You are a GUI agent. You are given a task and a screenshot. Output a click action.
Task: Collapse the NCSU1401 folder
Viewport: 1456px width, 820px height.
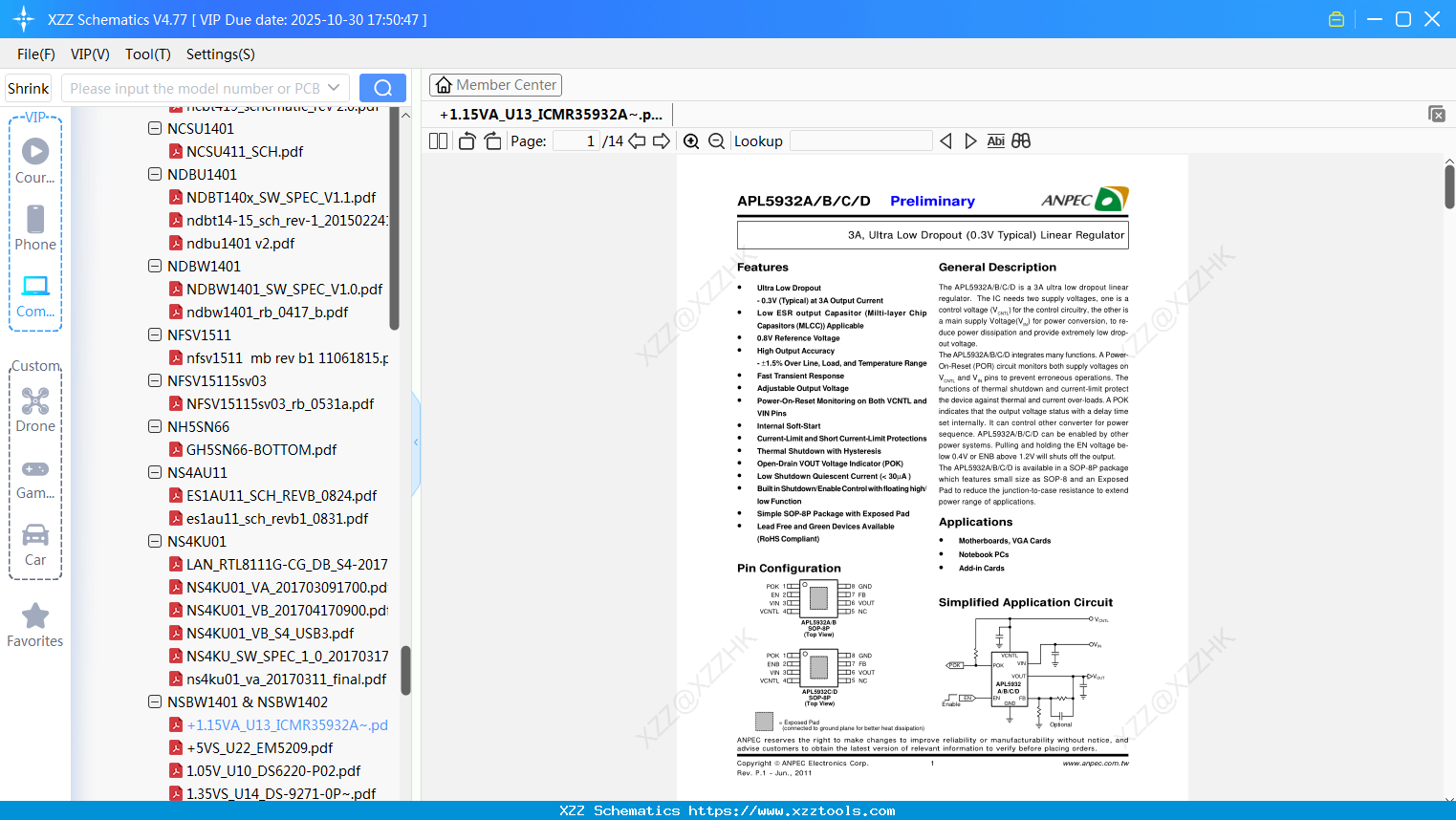pyautogui.click(x=155, y=128)
